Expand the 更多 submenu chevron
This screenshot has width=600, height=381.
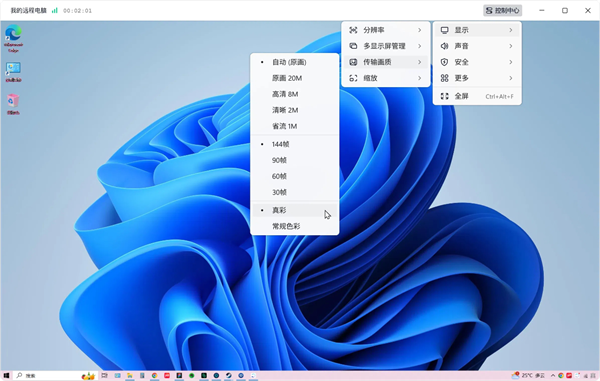point(511,78)
